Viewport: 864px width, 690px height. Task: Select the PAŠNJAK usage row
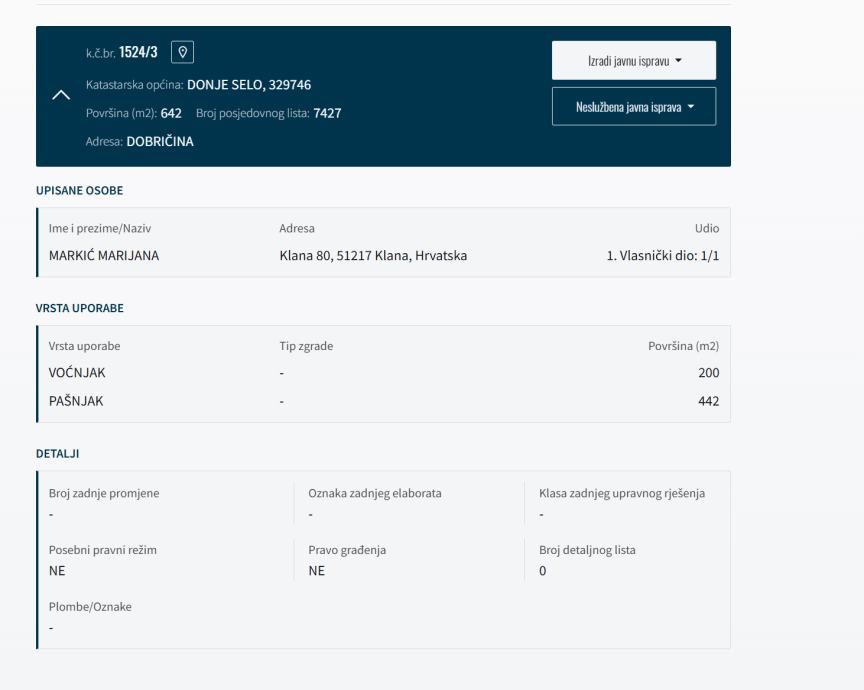(x=384, y=401)
